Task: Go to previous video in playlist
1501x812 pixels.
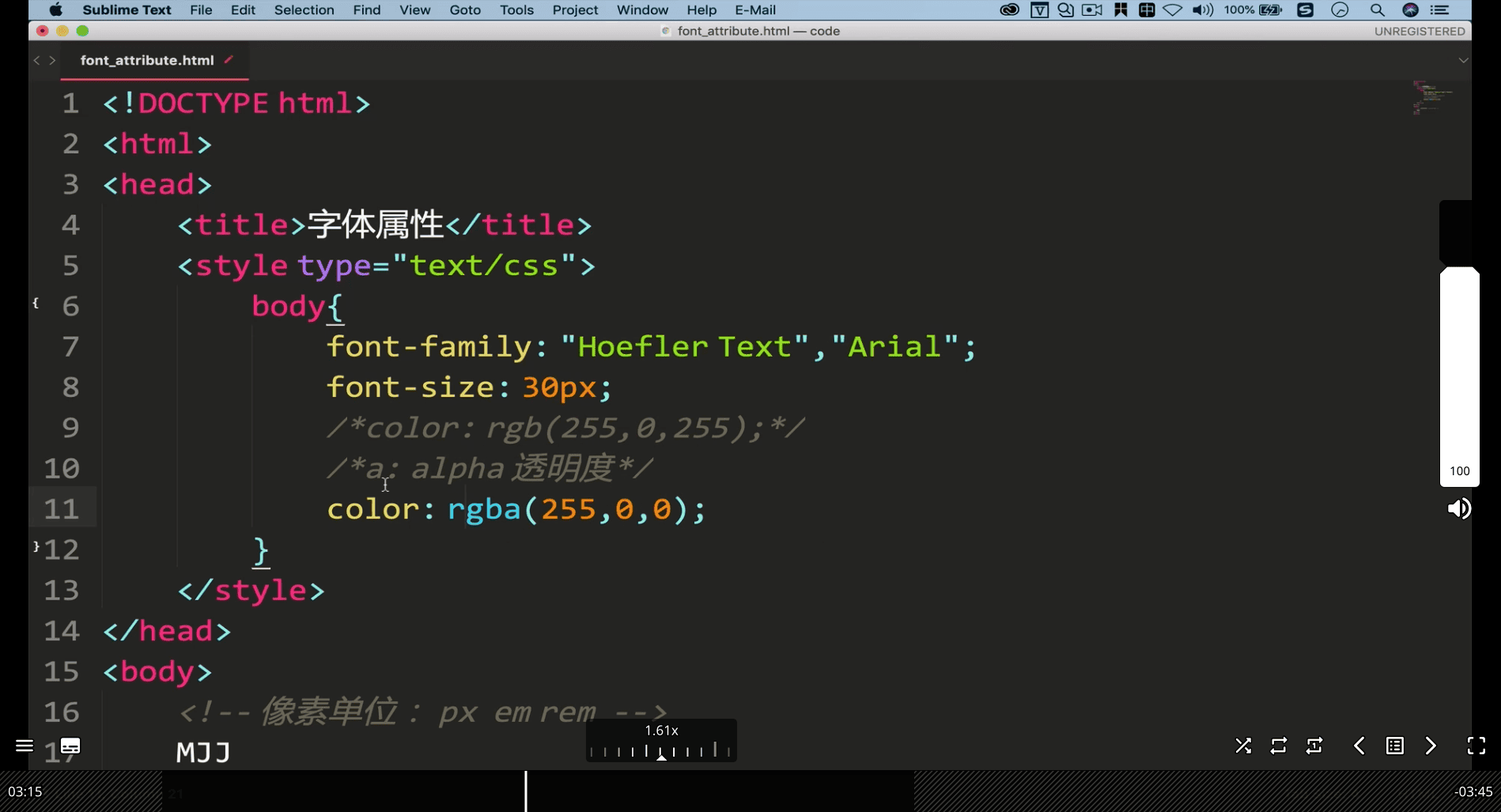Action: pos(1359,746)
